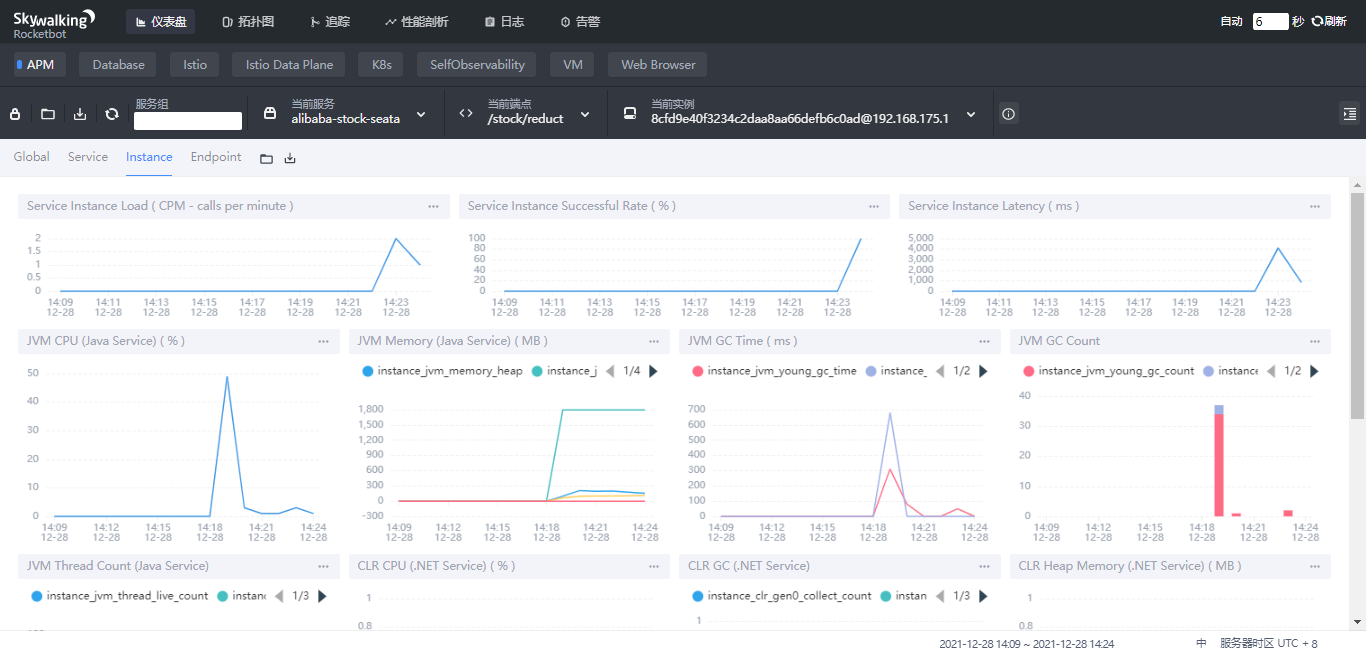Click the vertical page scrollbar

click(x=1357, y=305)
